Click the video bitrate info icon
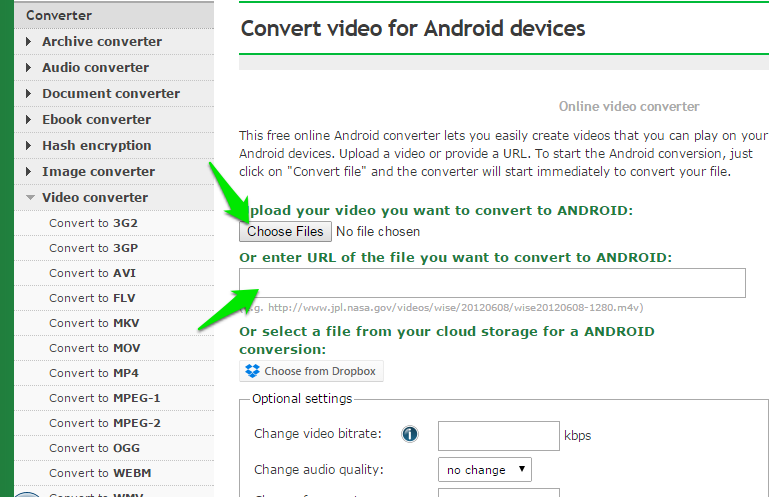The image size is (771, 497). click(410, 434)
